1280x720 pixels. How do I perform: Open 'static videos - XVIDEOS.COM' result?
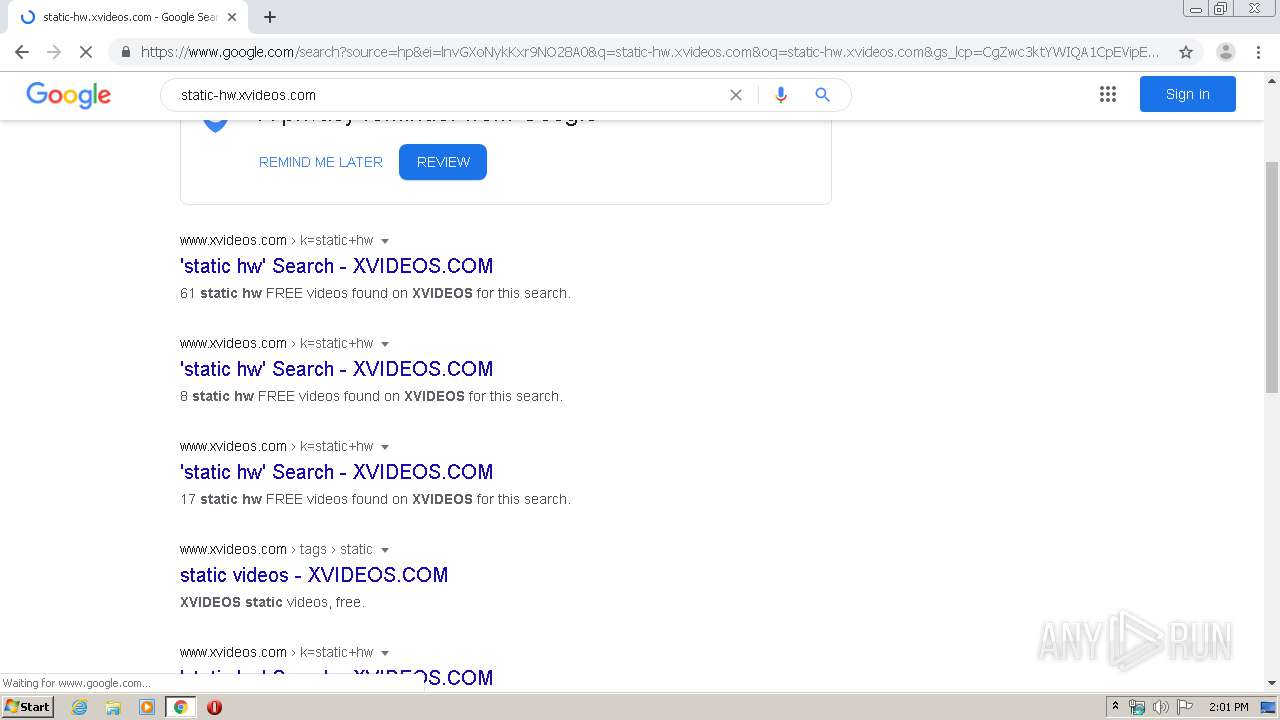point(314,575)
